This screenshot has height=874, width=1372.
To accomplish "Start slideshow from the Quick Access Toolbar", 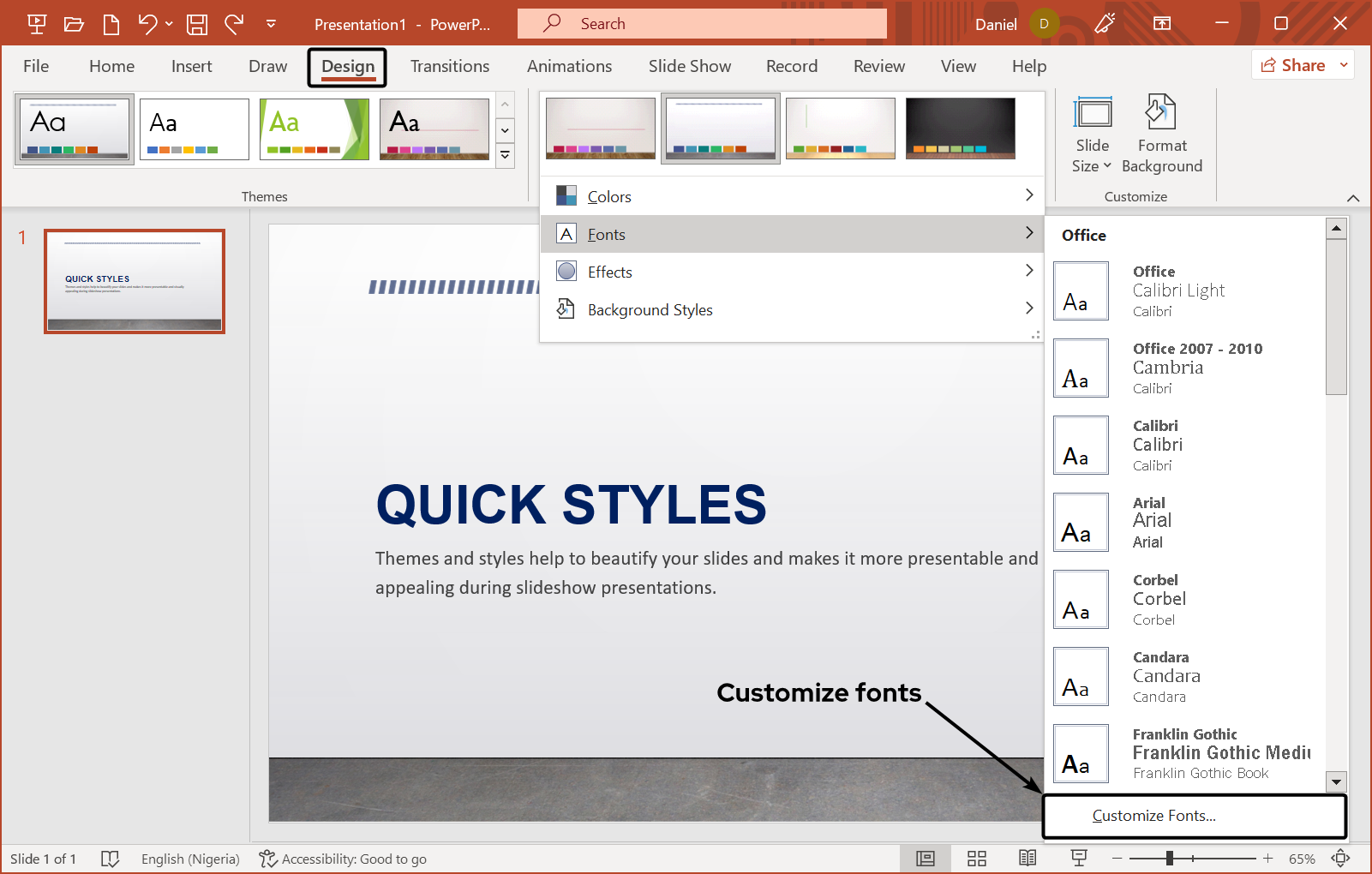I will coord(36,24).
